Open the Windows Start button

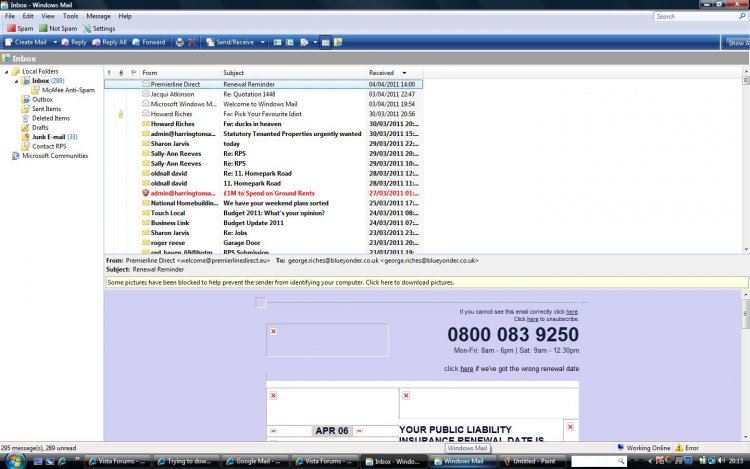point(15,461)
